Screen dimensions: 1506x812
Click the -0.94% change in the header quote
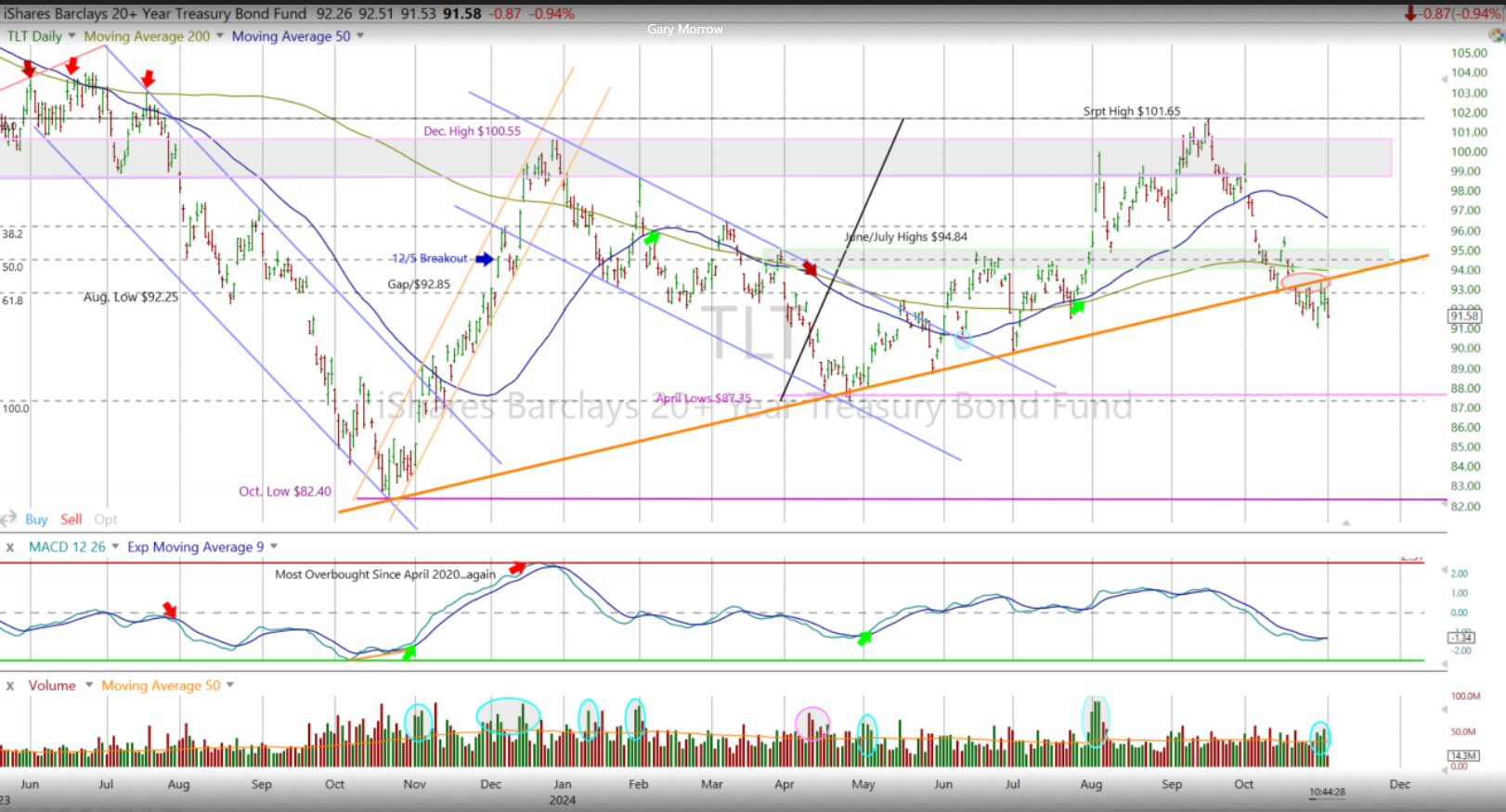552,14
